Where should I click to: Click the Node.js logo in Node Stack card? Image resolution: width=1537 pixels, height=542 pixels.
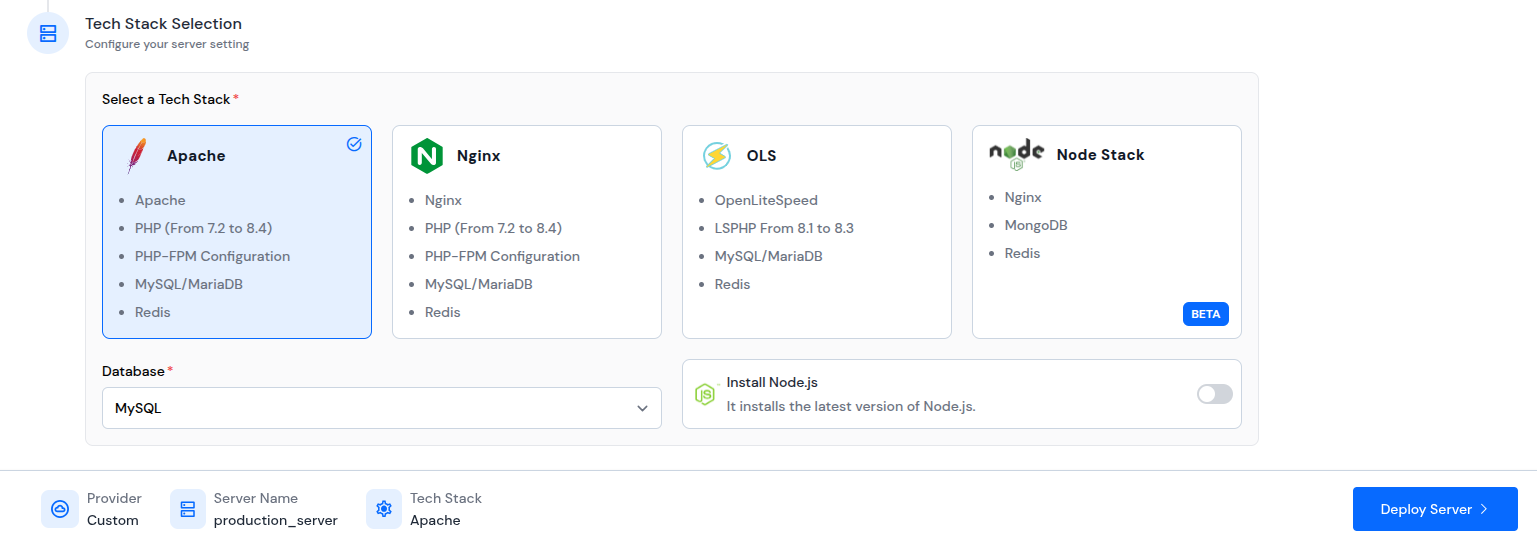coord(1017,155)
